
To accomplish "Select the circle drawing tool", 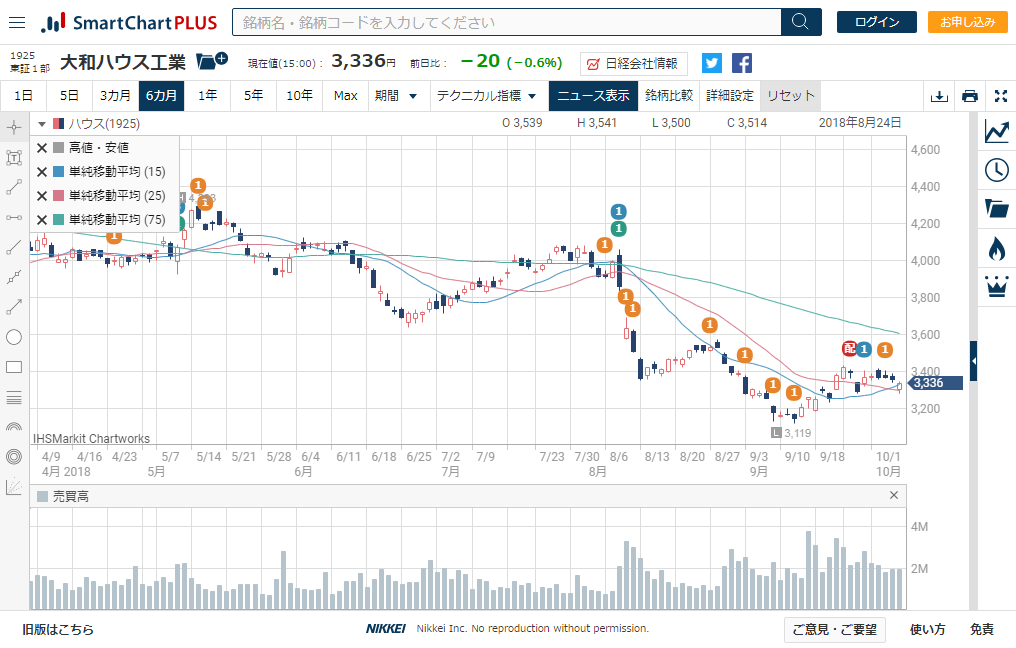I will click(14, 337).
